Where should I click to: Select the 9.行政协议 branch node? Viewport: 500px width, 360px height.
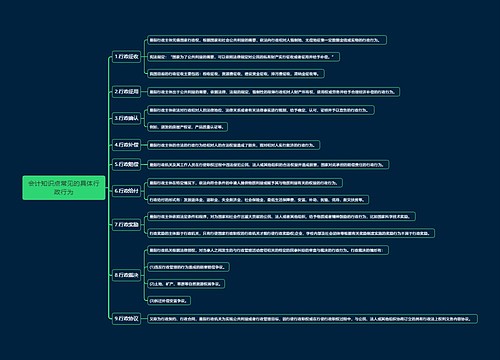pyautogui.click(x=126, y=318)
